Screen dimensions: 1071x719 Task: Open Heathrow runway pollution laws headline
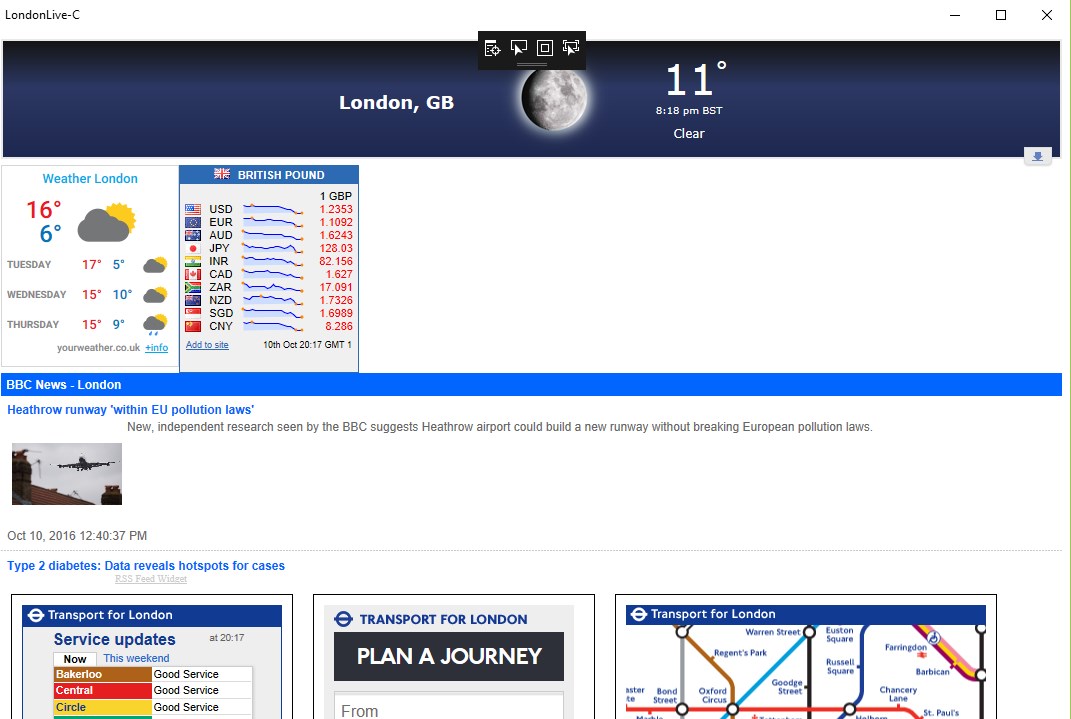(130, 410)
